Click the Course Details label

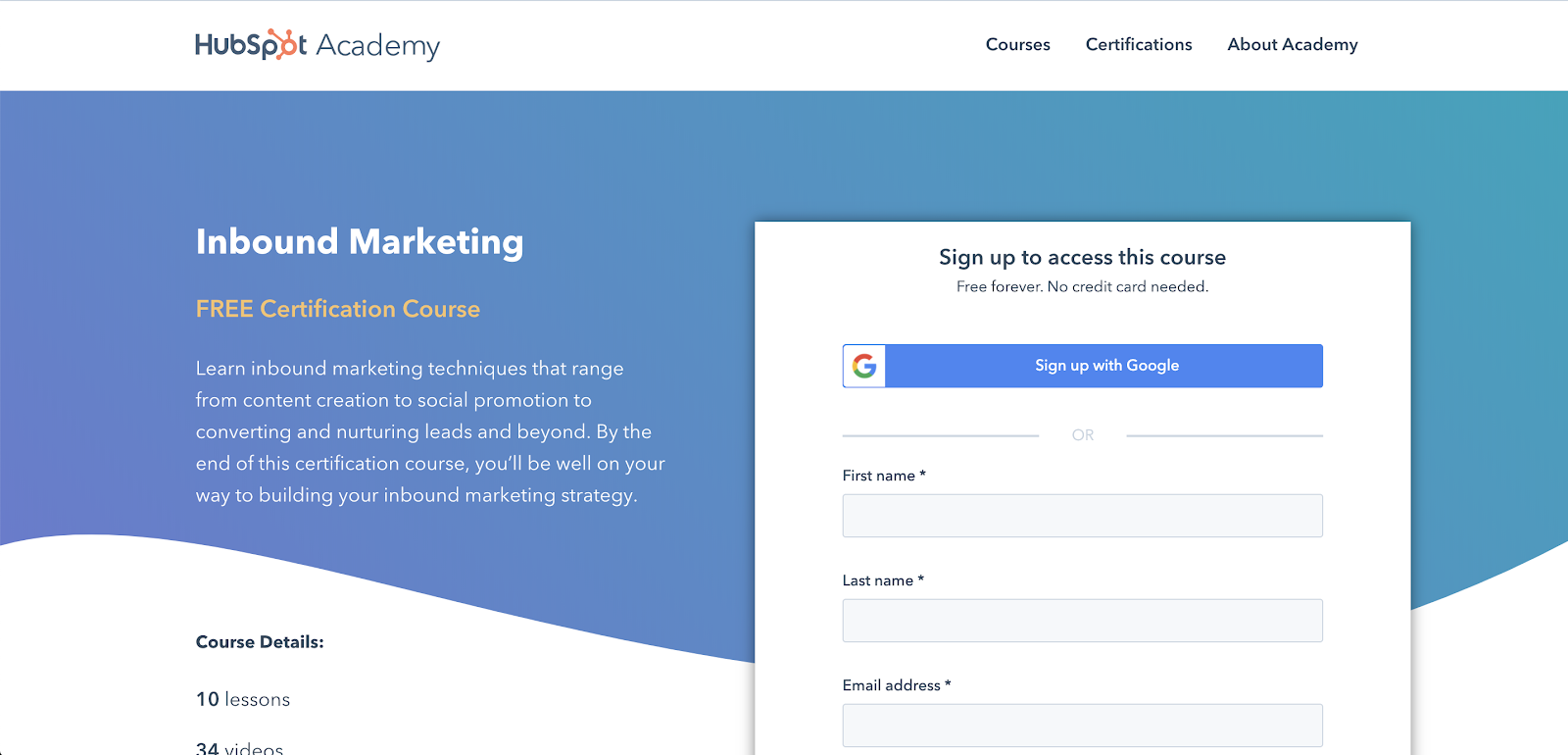(260, 642)
